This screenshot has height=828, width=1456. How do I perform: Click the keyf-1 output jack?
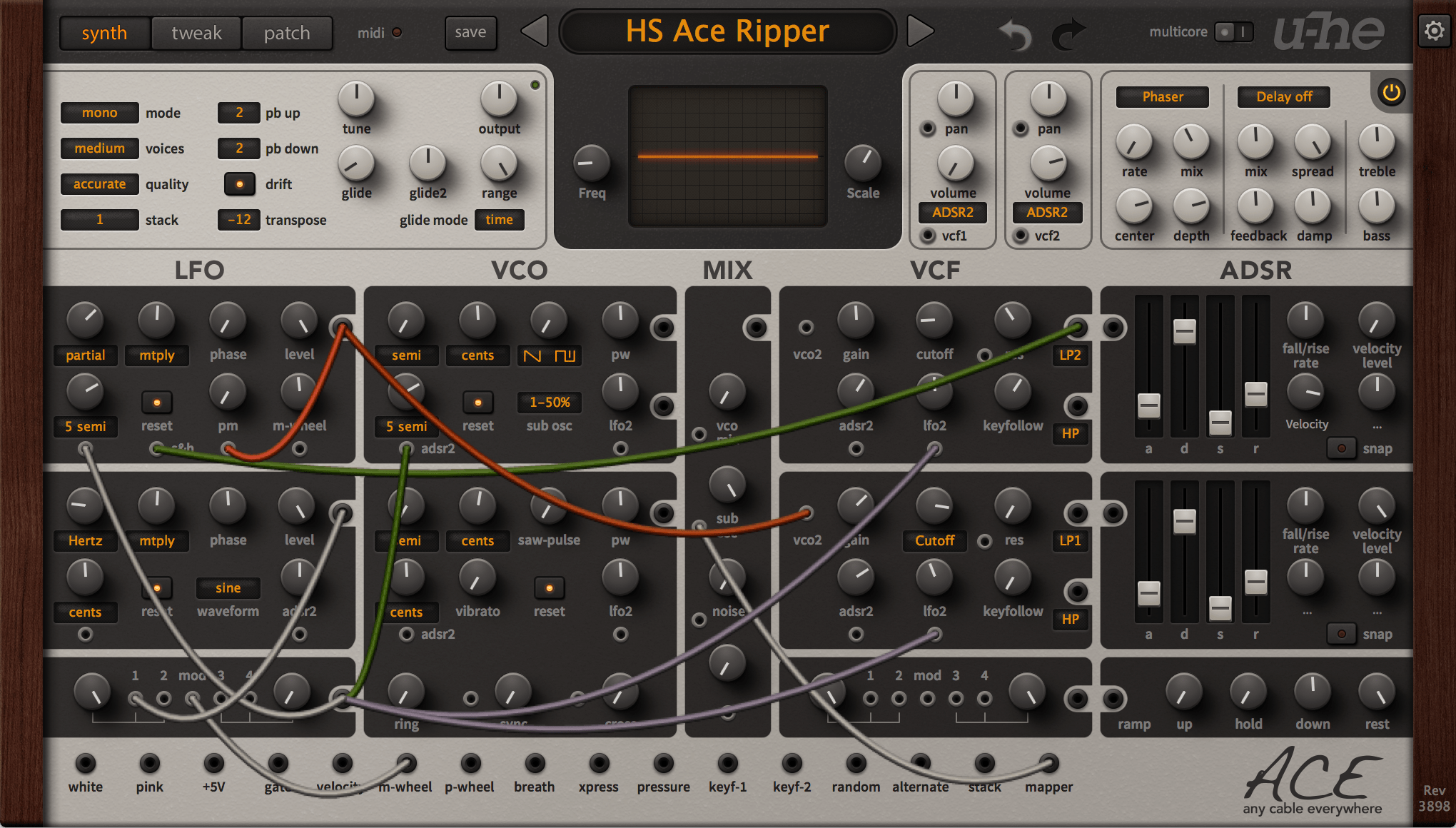727,763
